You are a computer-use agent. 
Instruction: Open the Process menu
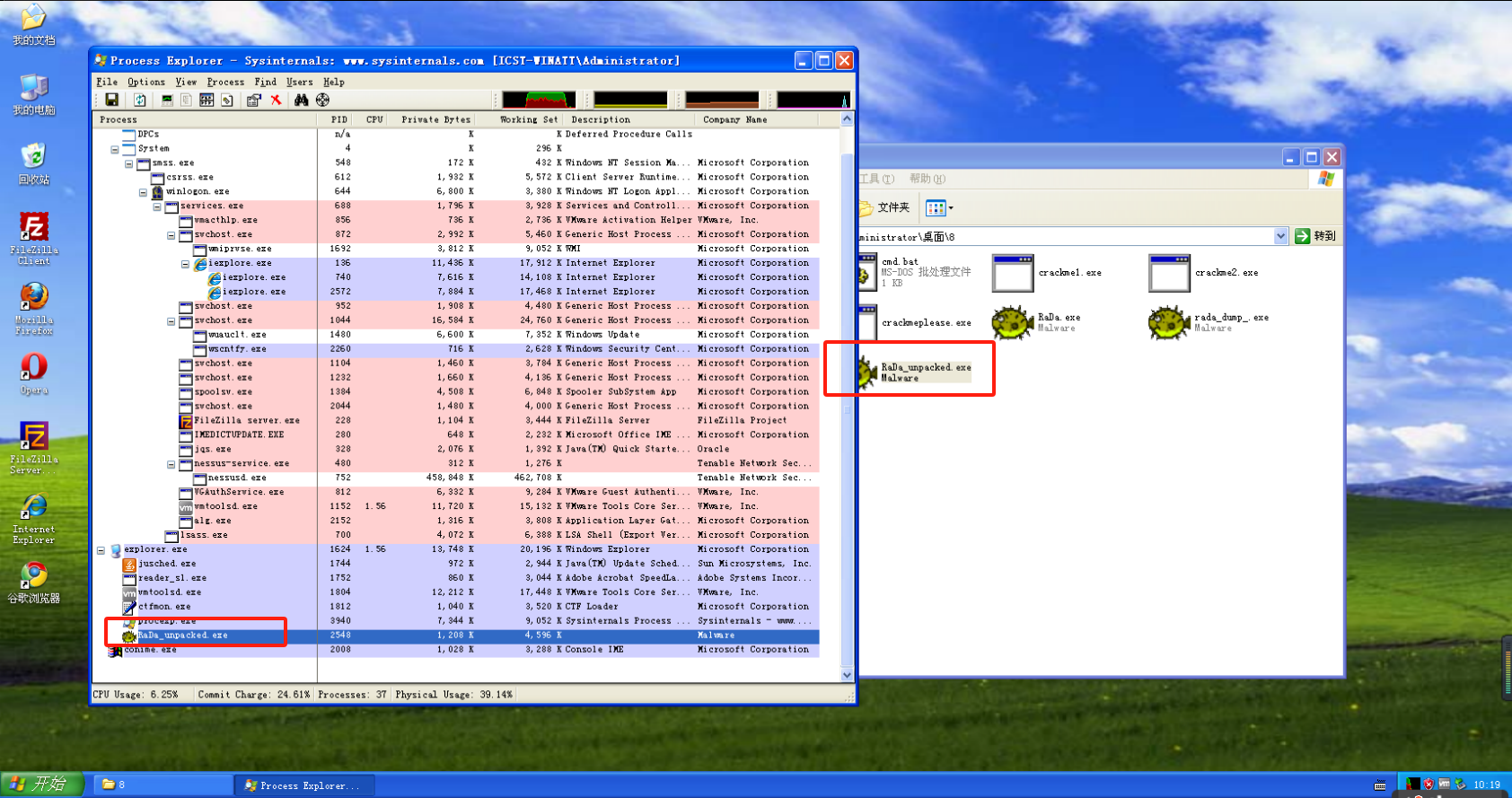pos(225,82)
